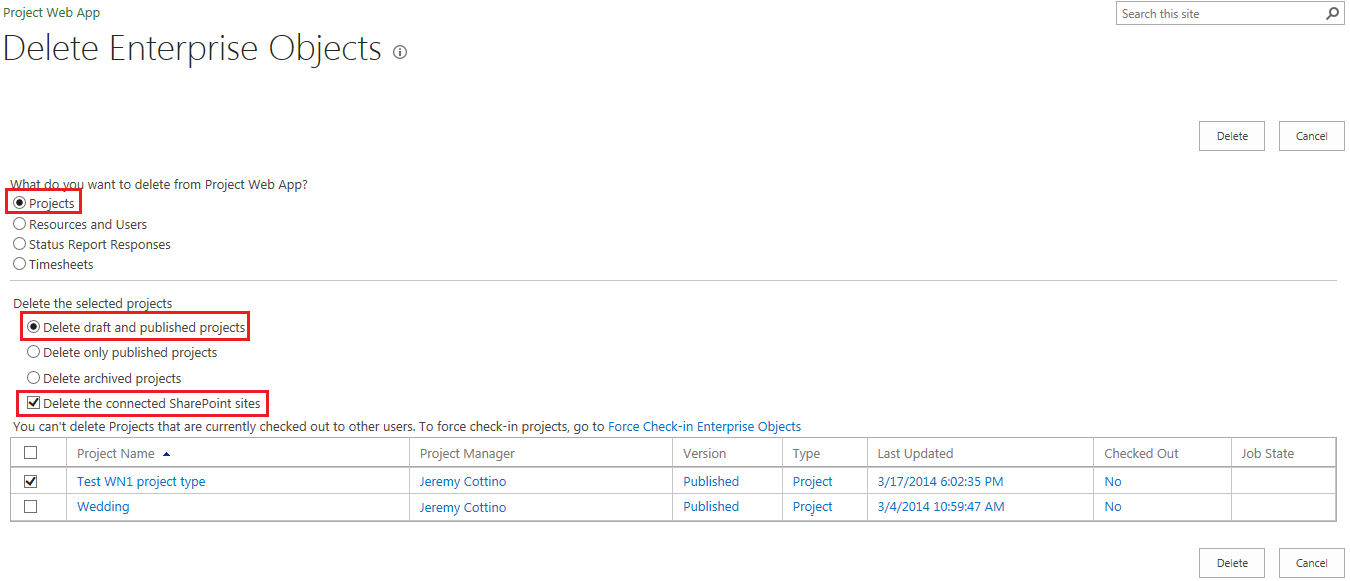Select the Timesheets radio button
The height and width of the screenshot is (581, 1350).
coord(19,263)
